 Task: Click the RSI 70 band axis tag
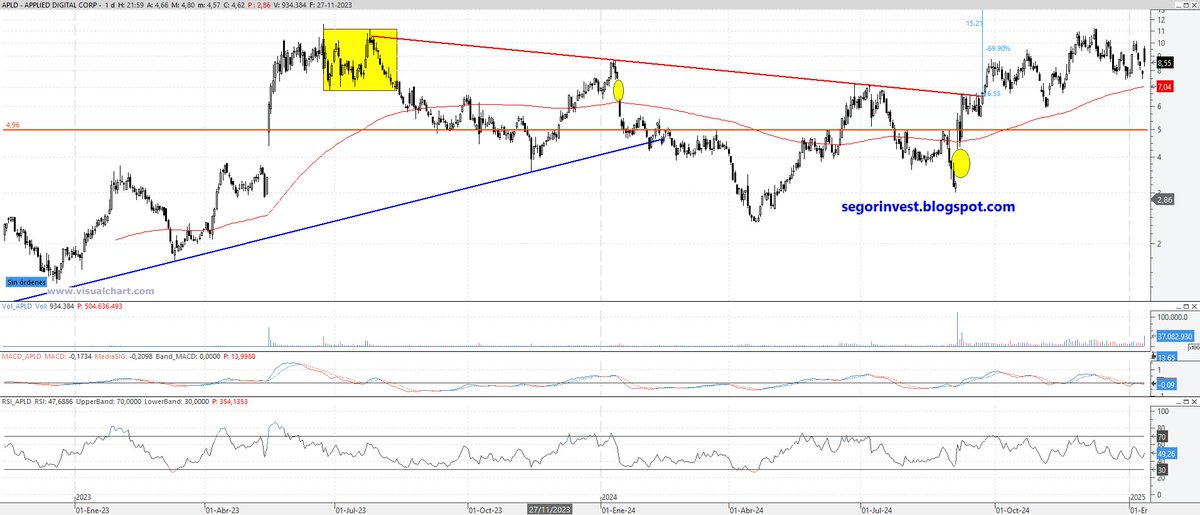pos(1162,437)
